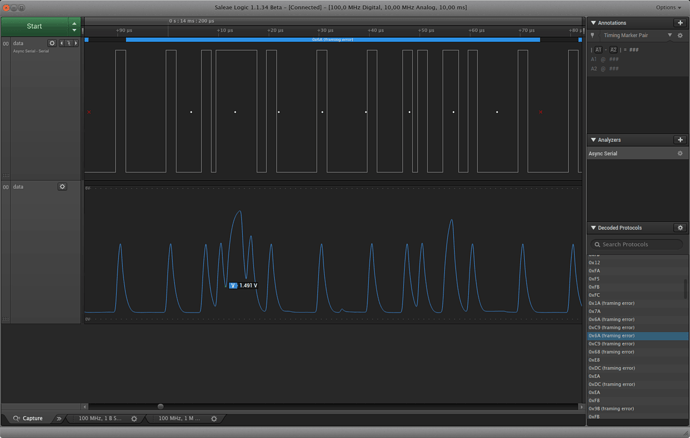The image size is (690, 438).
Task: Open capture options arrows beside Start
Action: [x=74, y=26]
